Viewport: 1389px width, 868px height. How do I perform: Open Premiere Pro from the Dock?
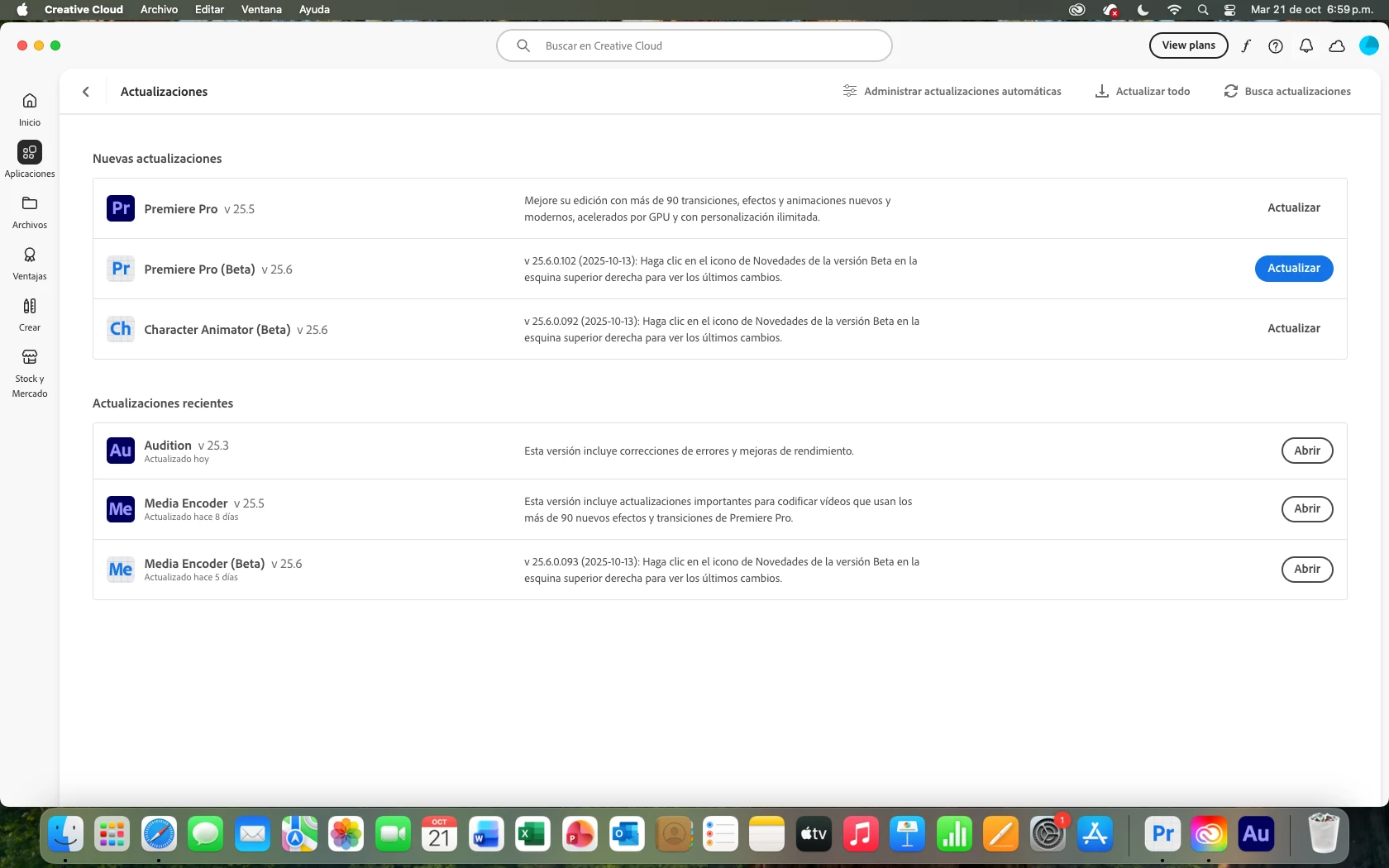point(1162,834)
